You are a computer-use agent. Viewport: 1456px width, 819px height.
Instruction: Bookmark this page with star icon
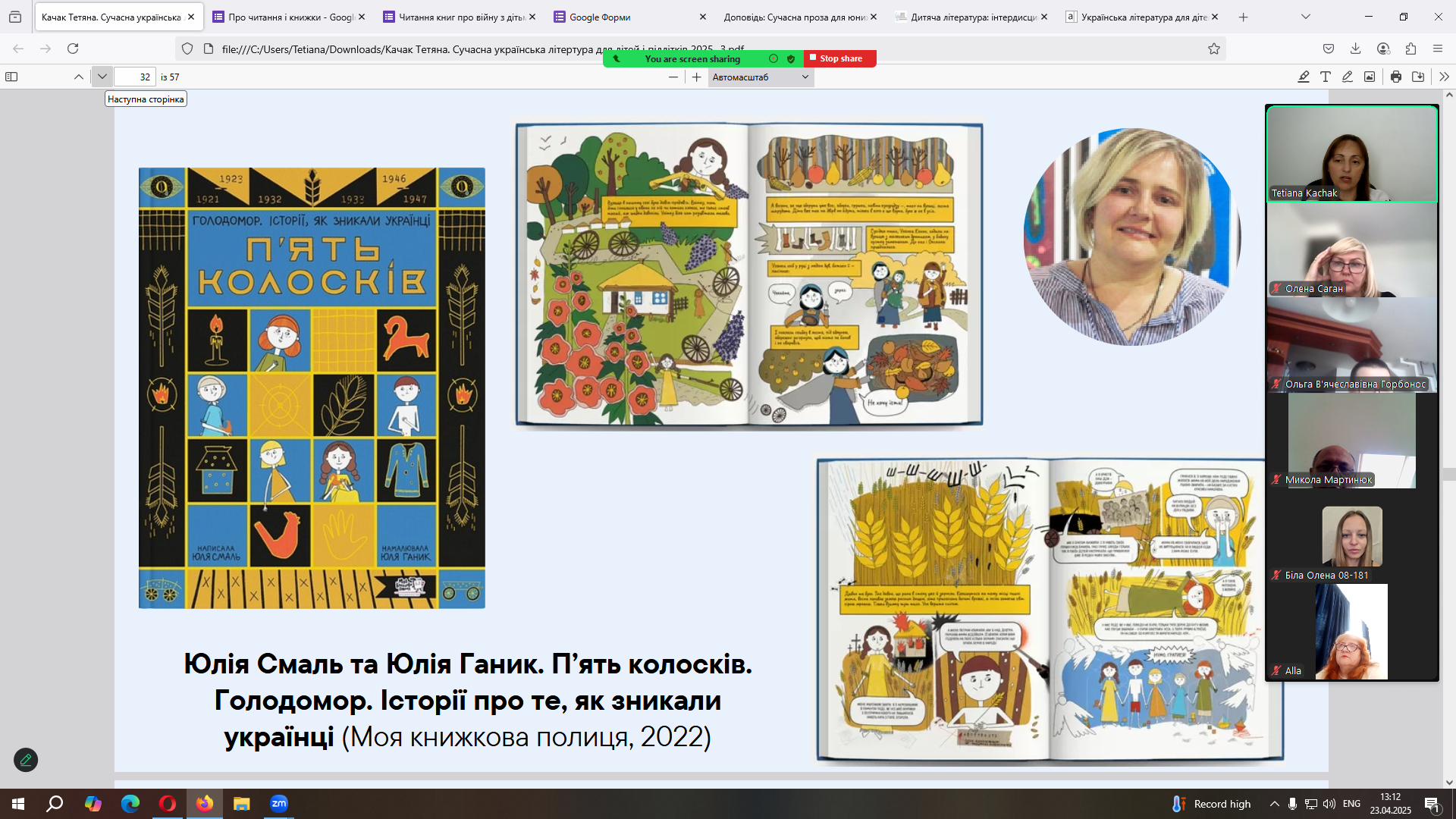(1214, 49)
